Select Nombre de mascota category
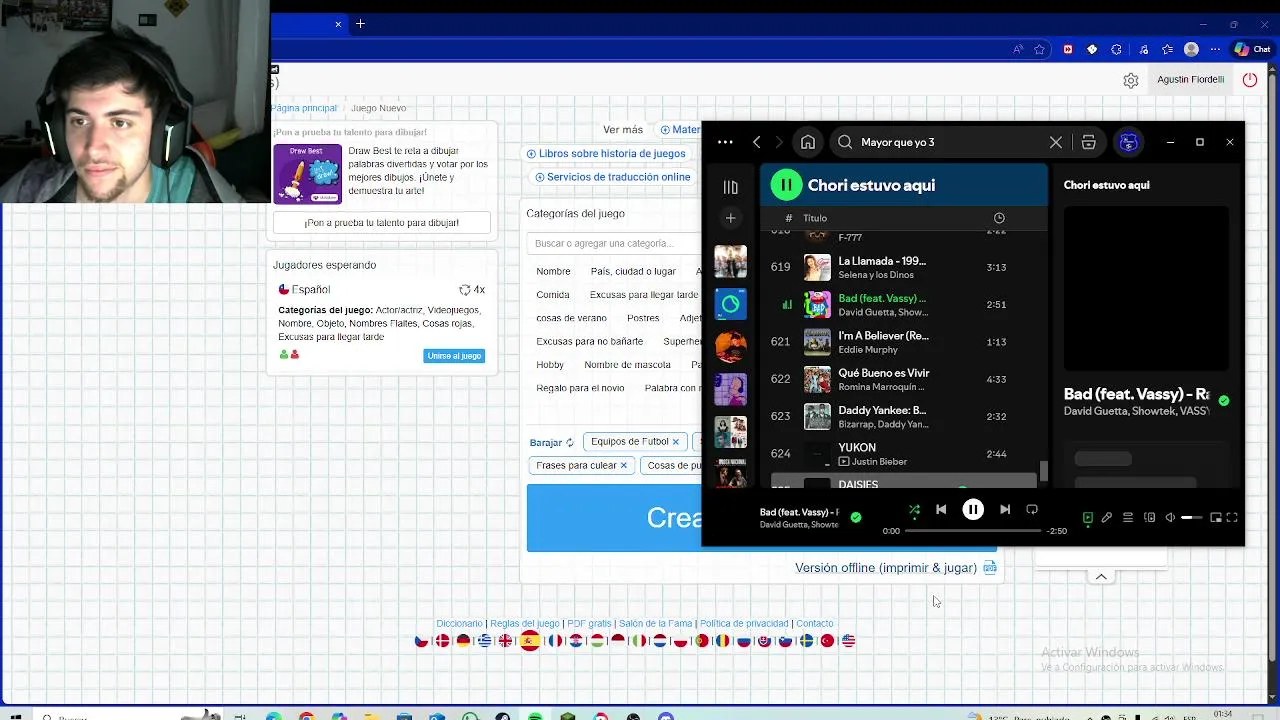Image resolution: width=1280 pixels, height=720 pixels. pos(627,365)
